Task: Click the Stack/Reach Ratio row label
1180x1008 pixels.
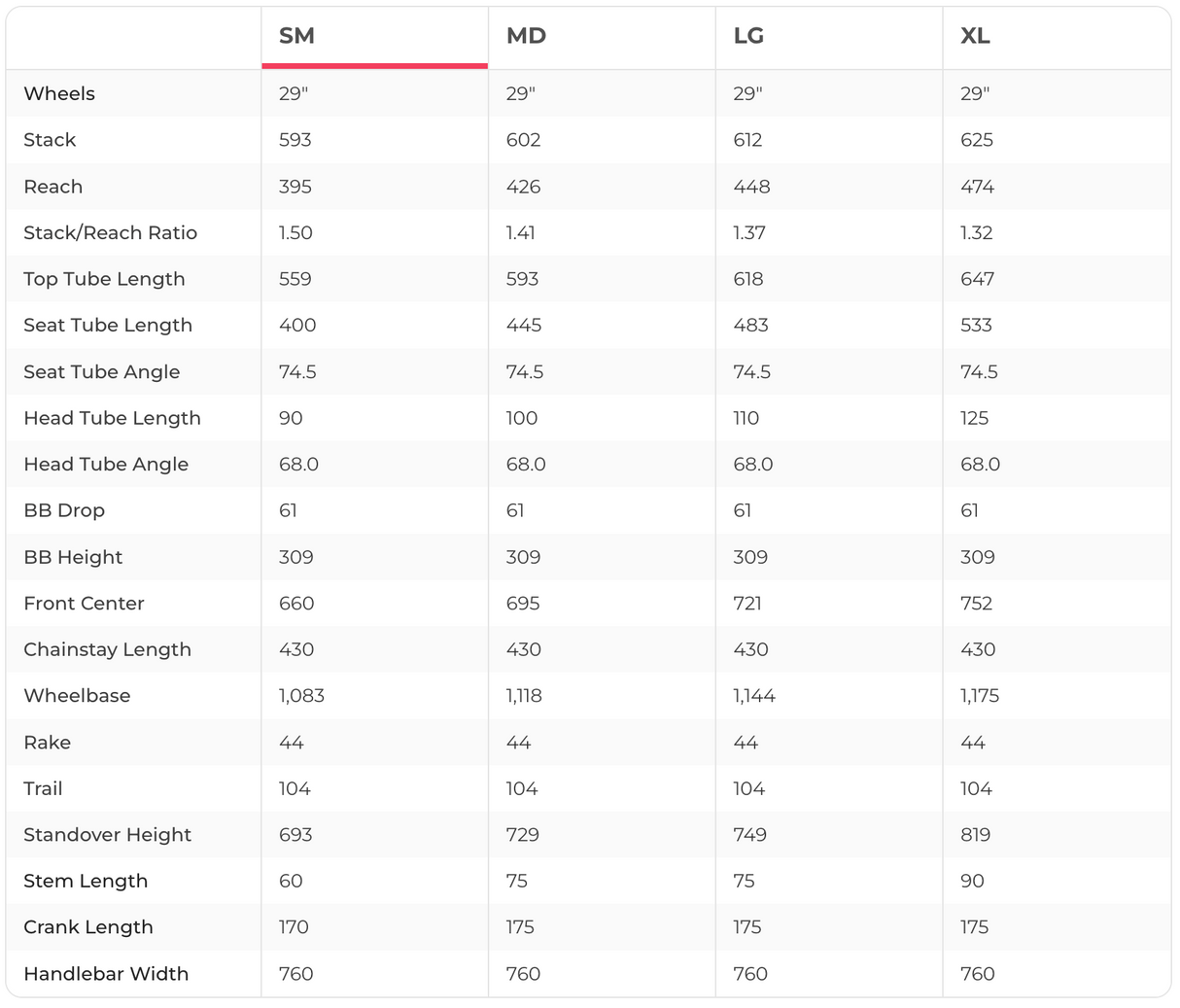Action: (x=110, y=233)
